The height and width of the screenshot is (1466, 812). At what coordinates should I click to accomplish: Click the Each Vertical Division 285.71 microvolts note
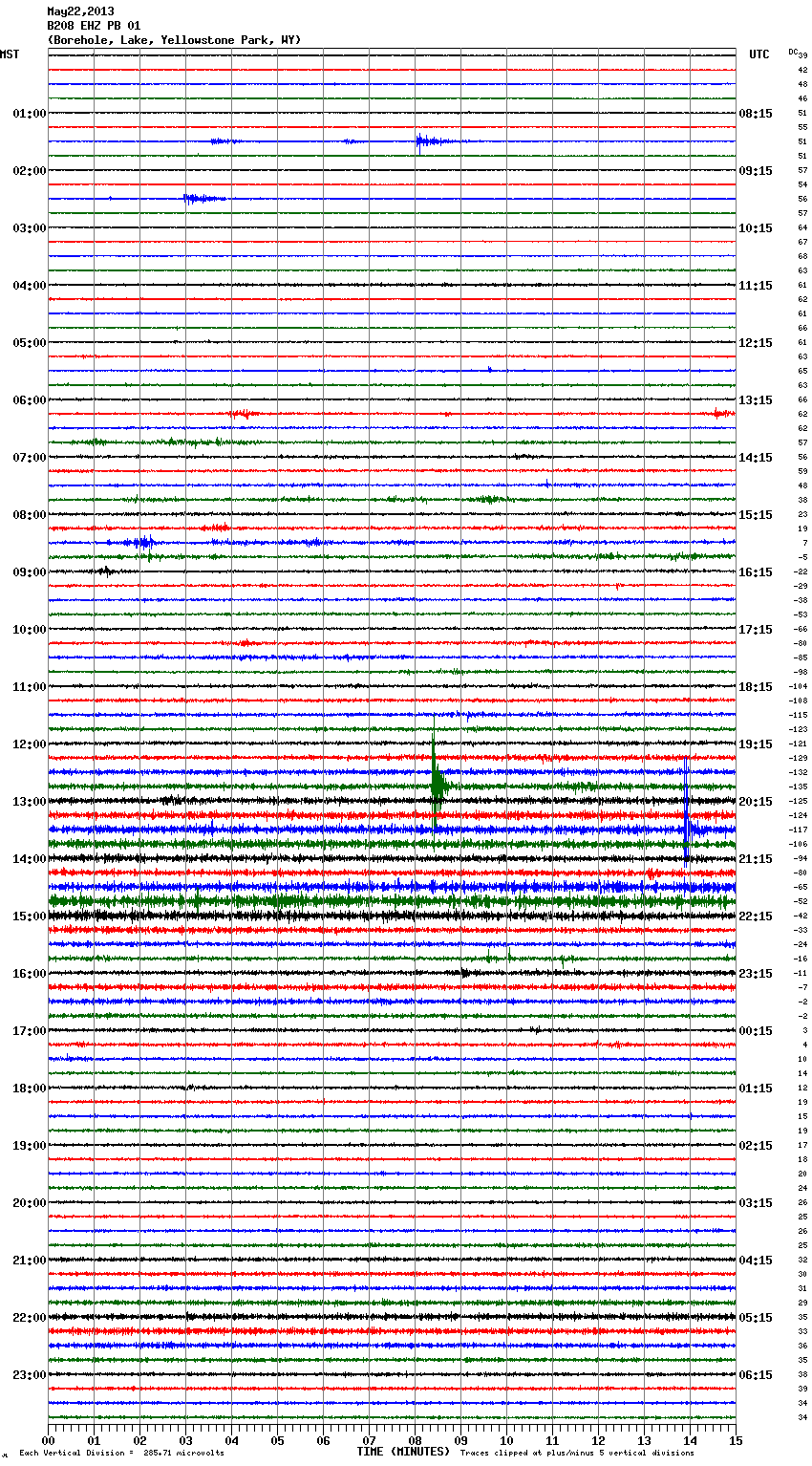point(121,1453)
